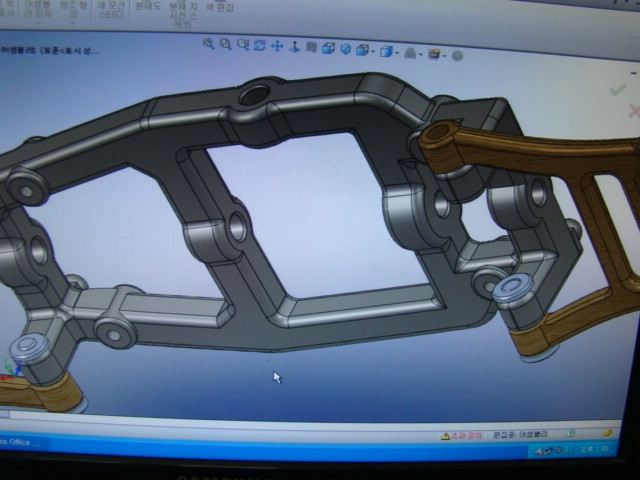This screenshot has width=640, height=480.
Task: Select the Zoom to Area tool
Action: (226, 44)
